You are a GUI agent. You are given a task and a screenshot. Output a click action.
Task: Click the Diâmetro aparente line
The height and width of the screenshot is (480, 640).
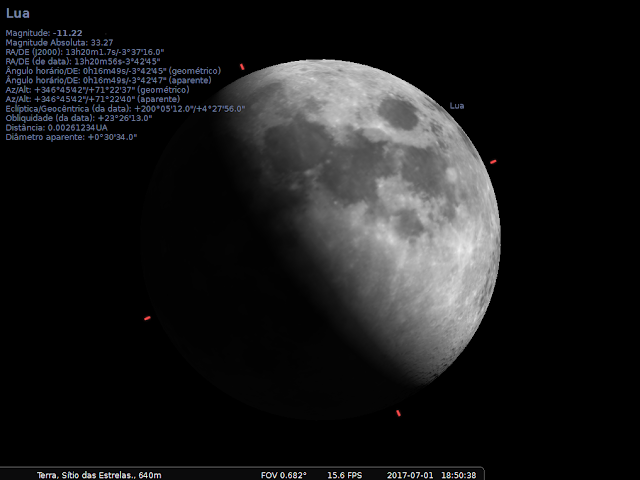click(71, 137)
